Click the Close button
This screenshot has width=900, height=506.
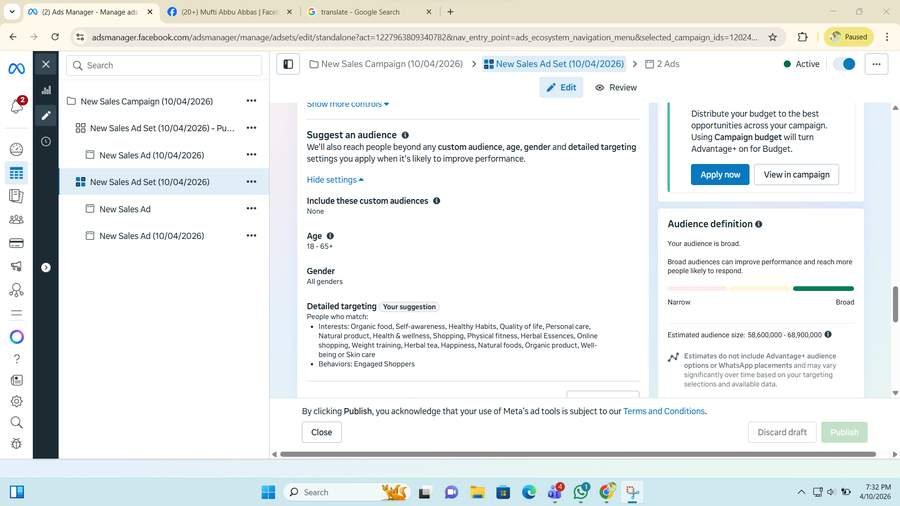[x=321, y=432]
